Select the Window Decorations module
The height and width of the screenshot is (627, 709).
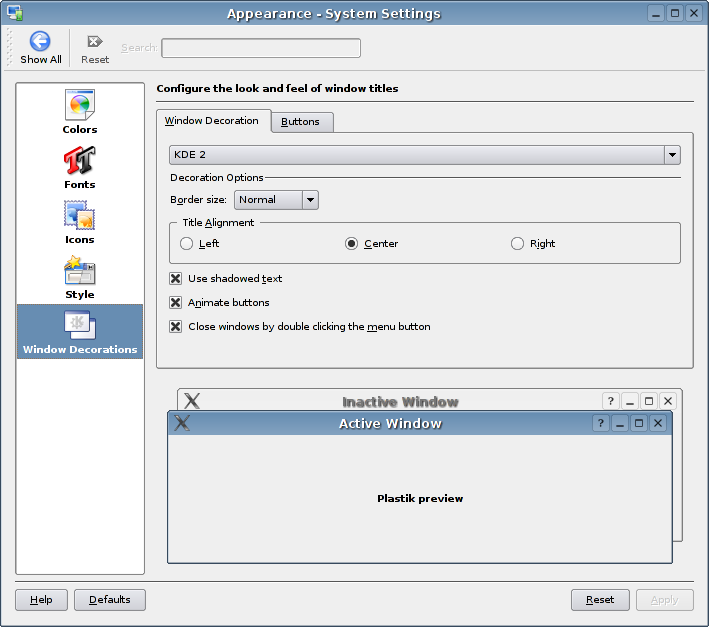80,332
